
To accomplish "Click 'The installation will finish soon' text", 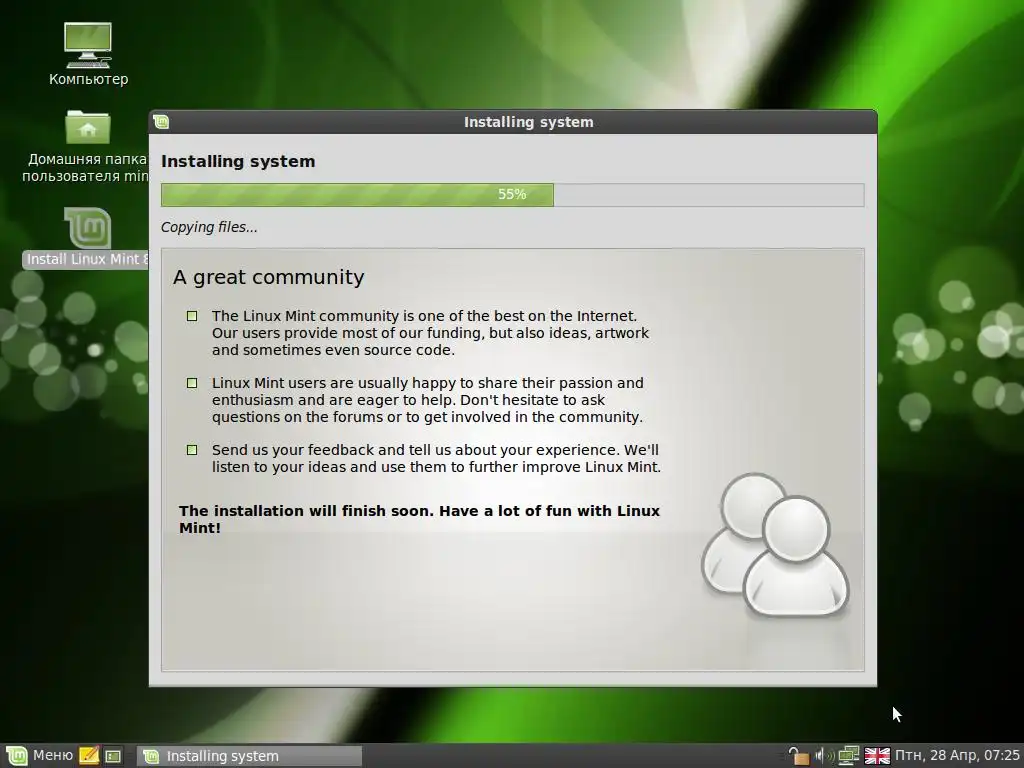I will tap(419, 519).
